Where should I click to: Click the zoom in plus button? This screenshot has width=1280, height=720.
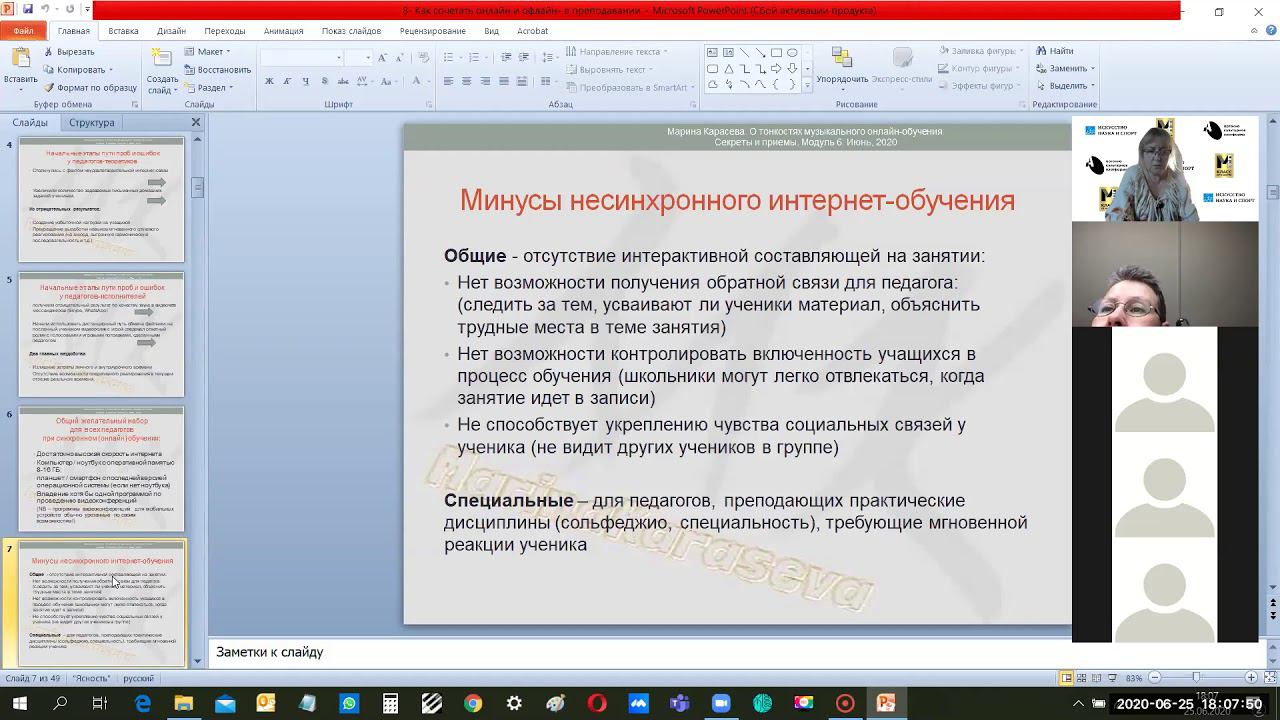[1251, 678]
